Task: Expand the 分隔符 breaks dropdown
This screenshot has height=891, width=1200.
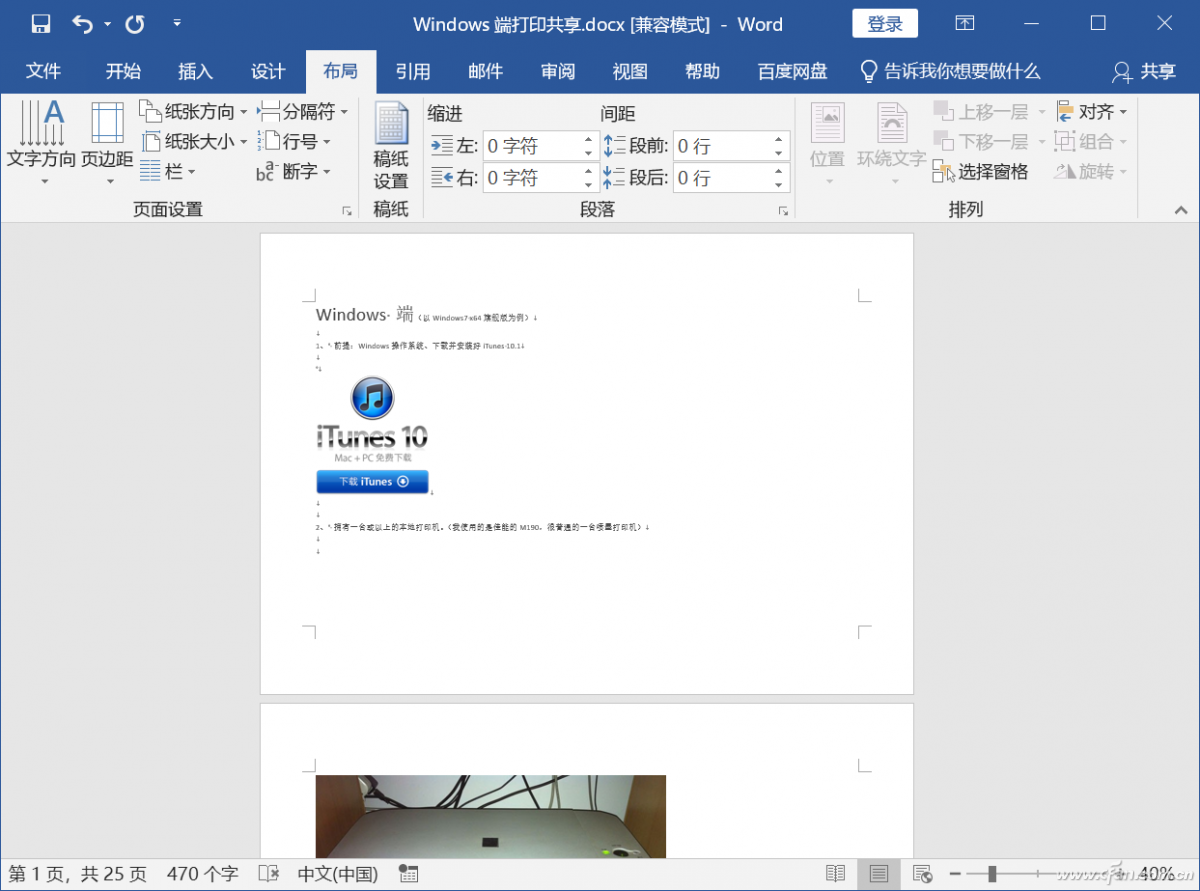Action: pyautogui.click(x=303, y=111)
